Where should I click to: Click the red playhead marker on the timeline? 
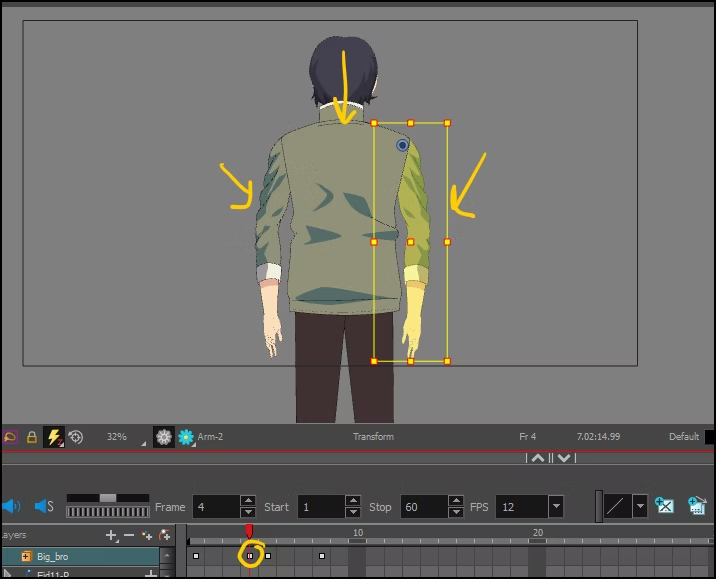coord(249,531)
